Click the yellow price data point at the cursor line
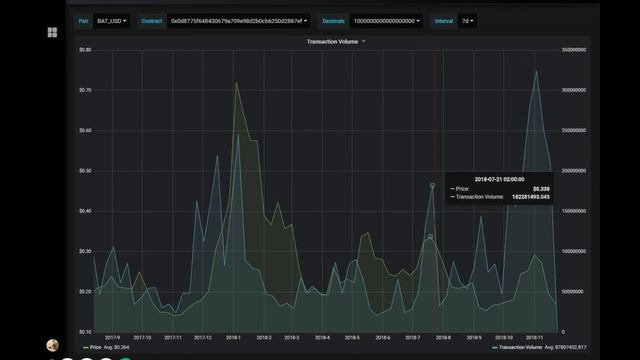The height and width of the screenshot is (360, 640). click(430, 237)
